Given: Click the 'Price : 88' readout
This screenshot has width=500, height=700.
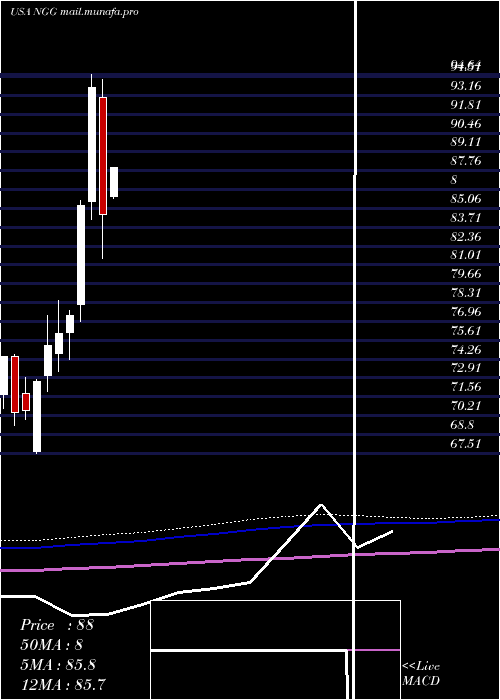Looking at the screenshot, I should [57, 625].
